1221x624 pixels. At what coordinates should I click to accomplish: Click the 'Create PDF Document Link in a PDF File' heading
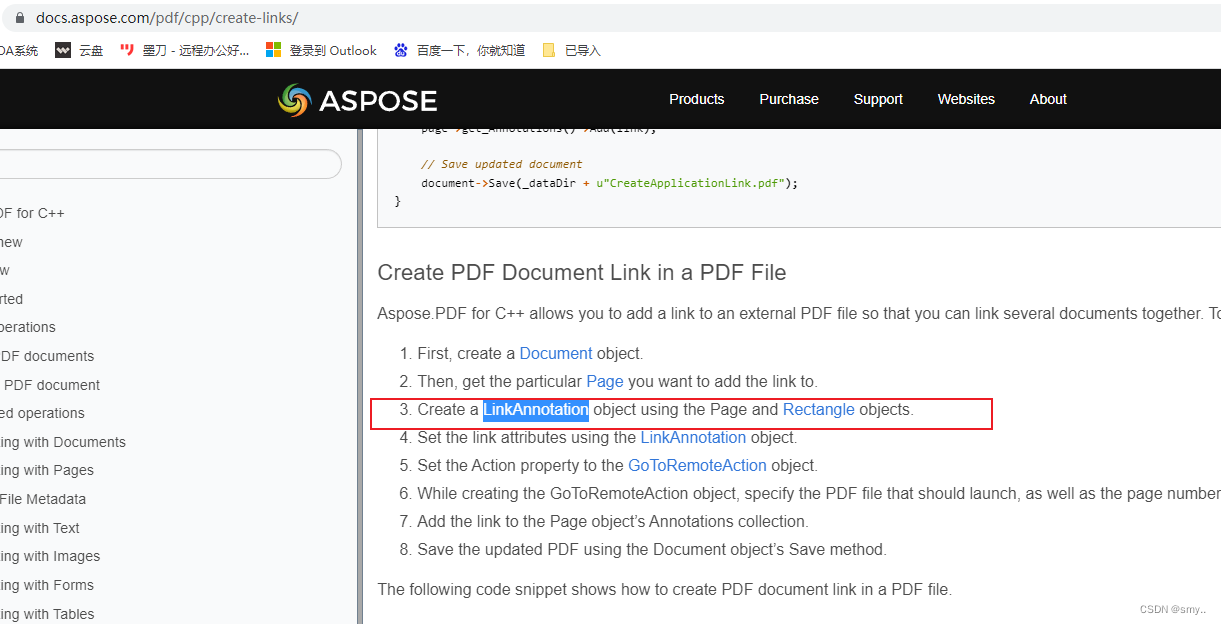582,272
